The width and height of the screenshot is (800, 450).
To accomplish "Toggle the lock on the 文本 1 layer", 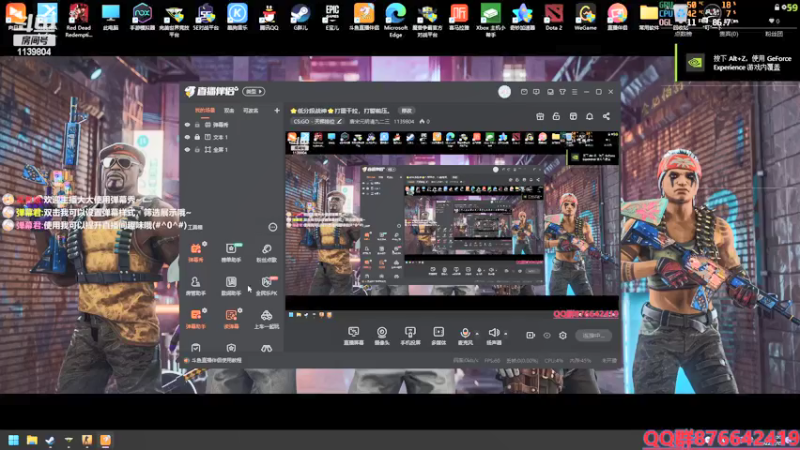I will 197,137.
